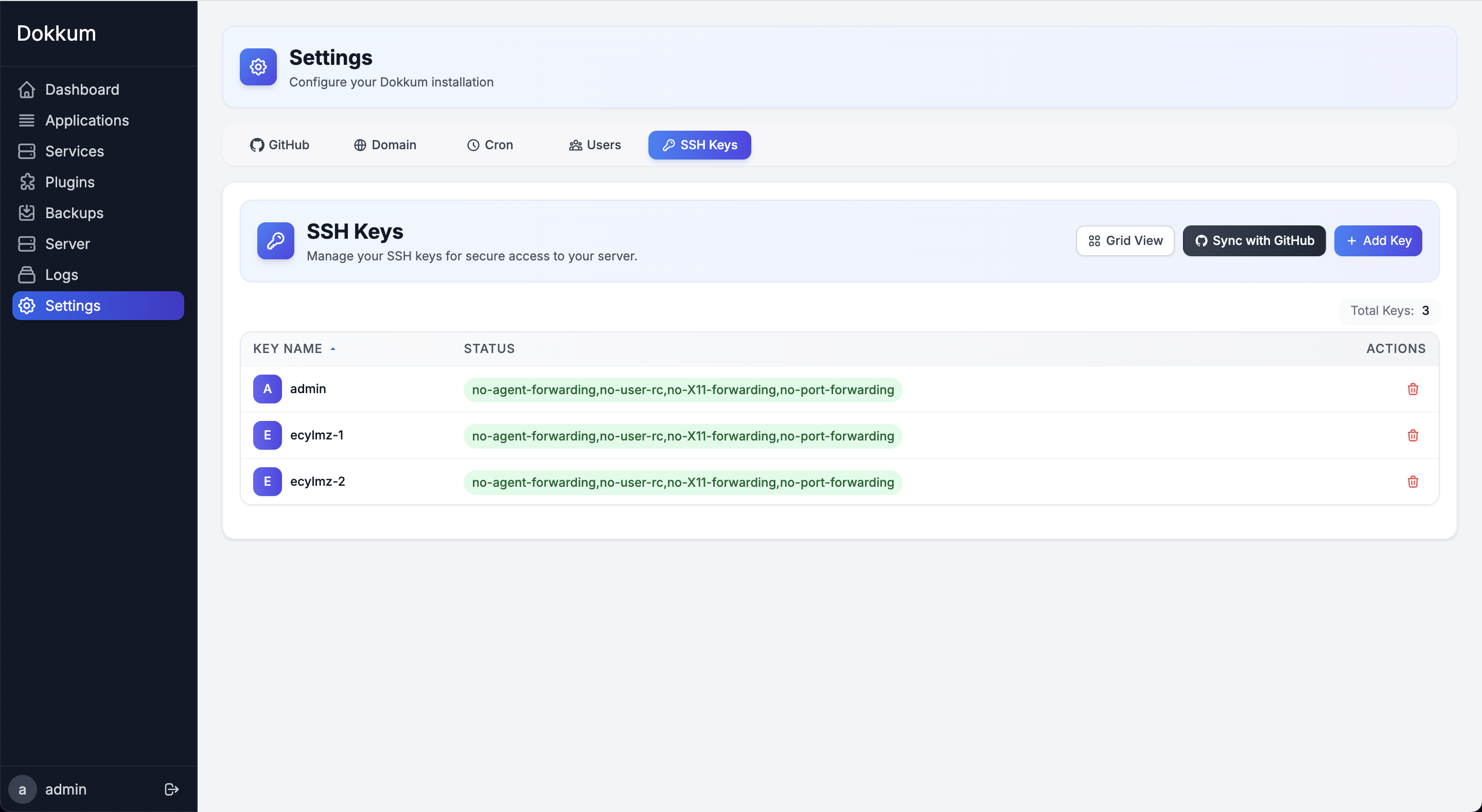1482x812 pixels.
Task: Navigate to Plugins via sidebar icon
Action: (69, 182)
